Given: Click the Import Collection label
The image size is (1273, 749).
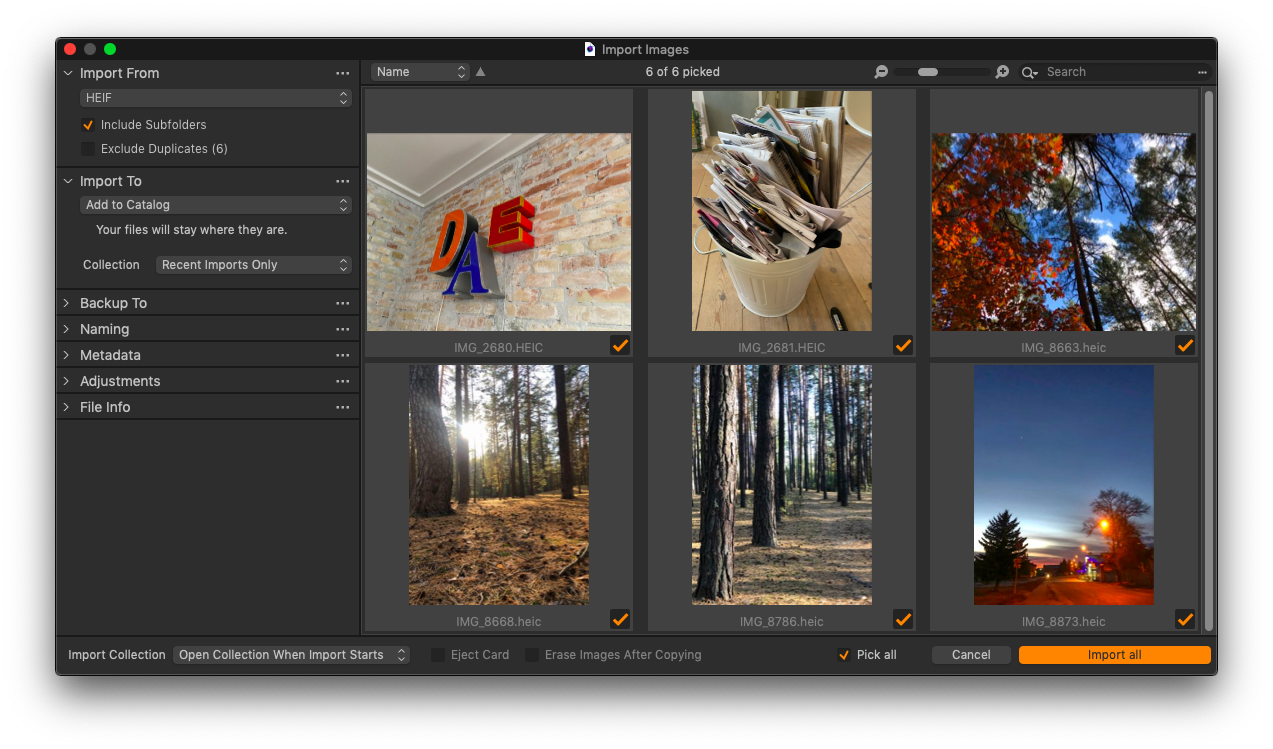Looking at the screenshot, I should pos(117,655).
